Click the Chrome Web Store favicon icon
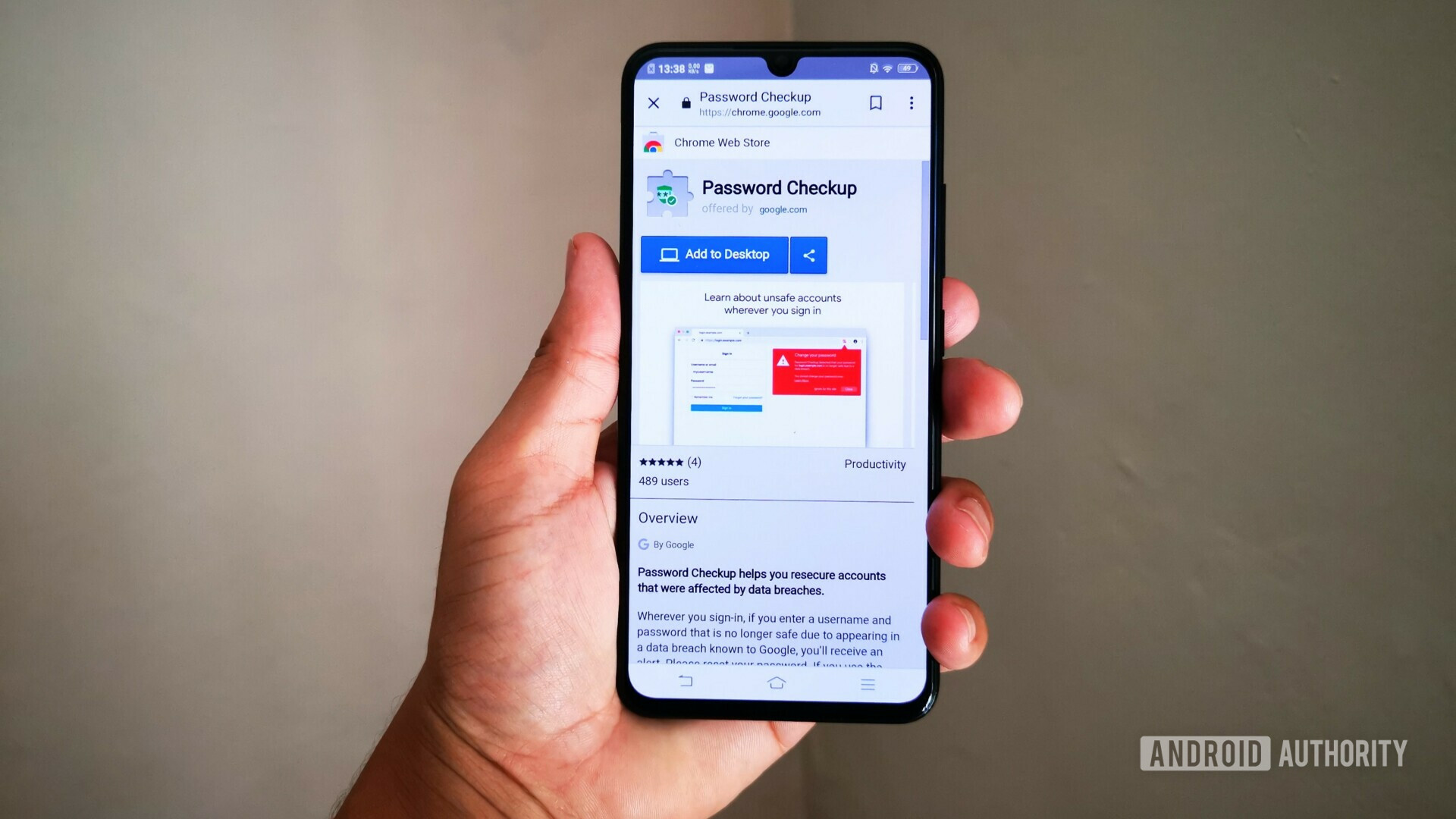This screenshot has height=819, width=1456. coord(649,142)
